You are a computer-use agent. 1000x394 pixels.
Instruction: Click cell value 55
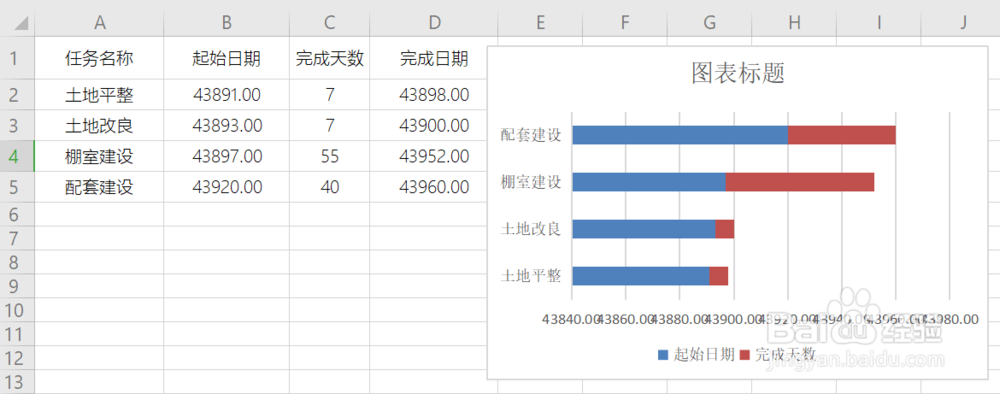tap(329, 156)
